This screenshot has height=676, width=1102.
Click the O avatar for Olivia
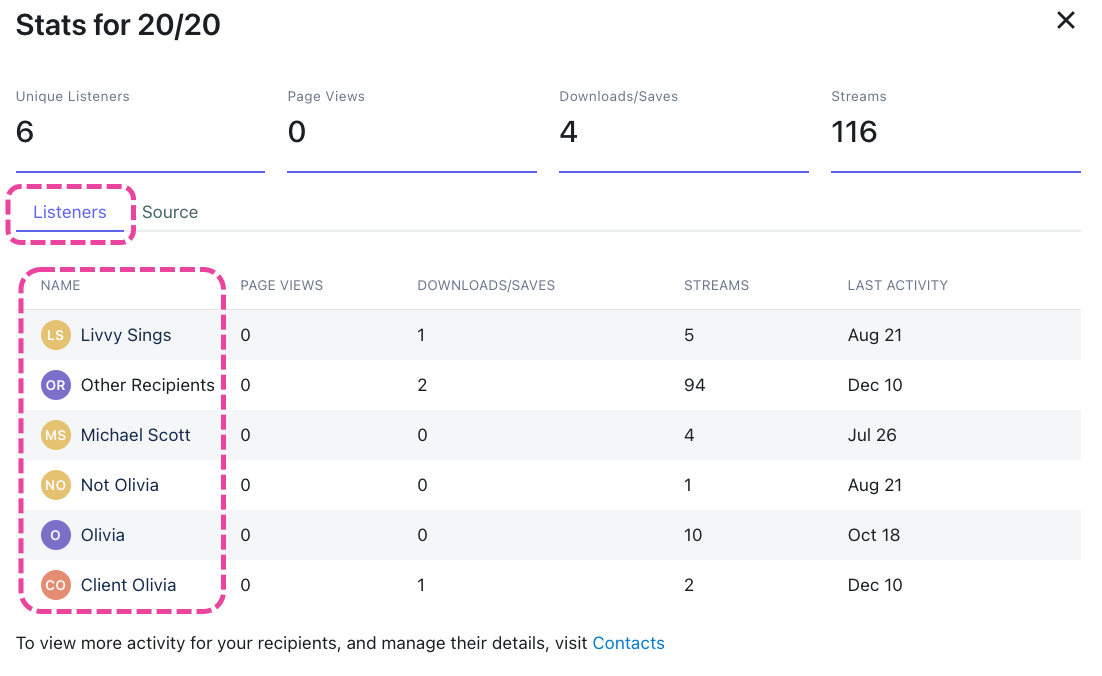[x=56, y=535]
